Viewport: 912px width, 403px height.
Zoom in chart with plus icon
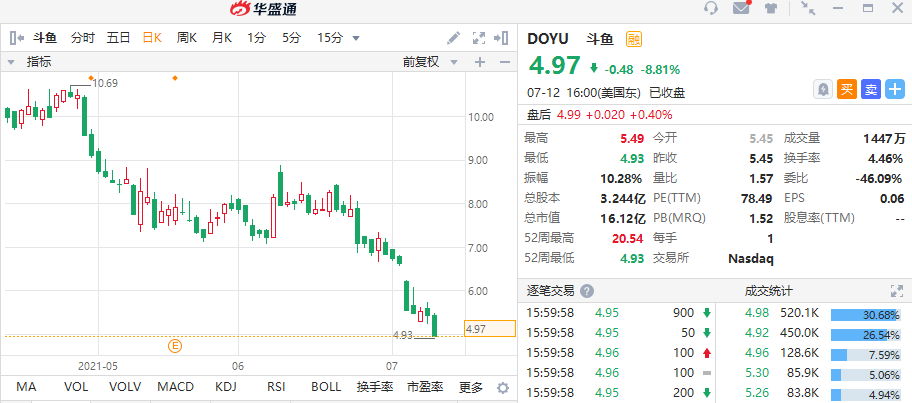click(480, 62)
